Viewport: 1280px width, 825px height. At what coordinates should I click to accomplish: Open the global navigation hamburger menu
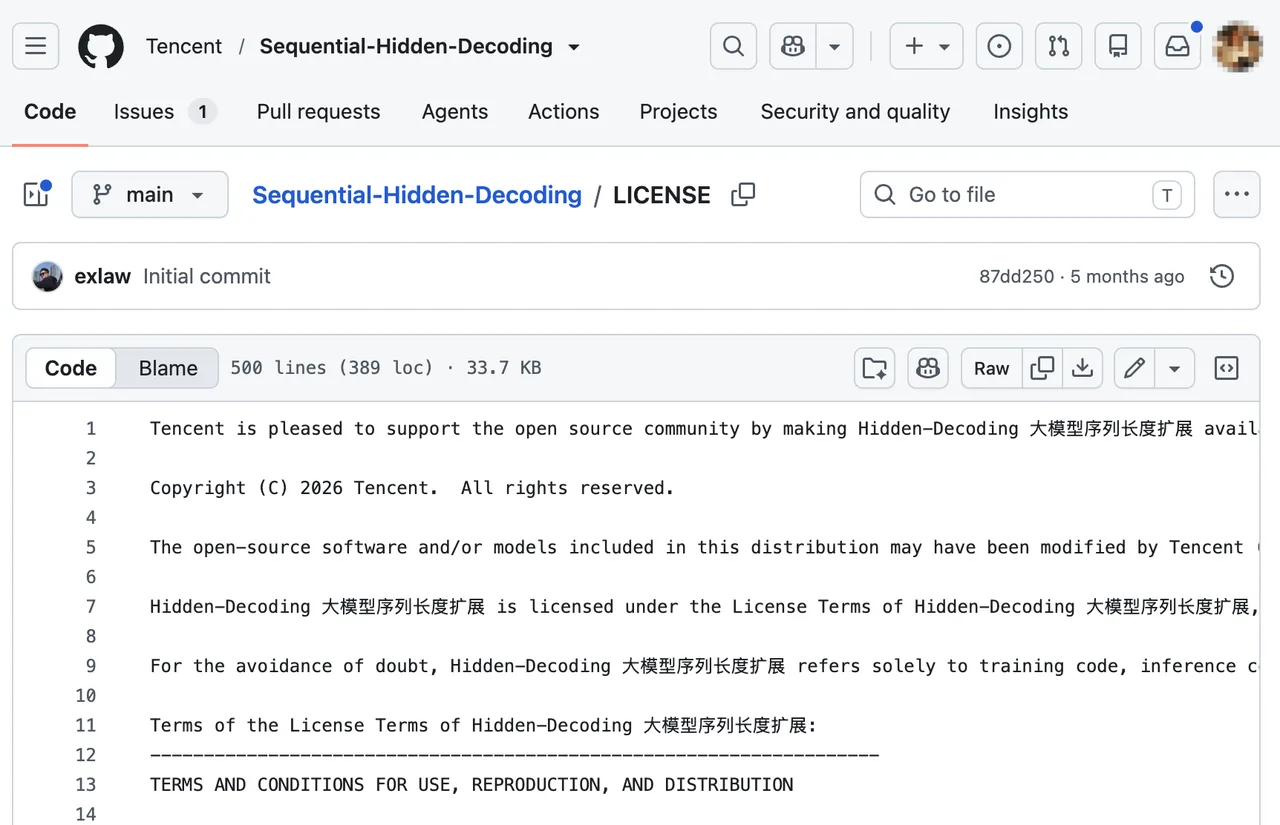point(36,46)
